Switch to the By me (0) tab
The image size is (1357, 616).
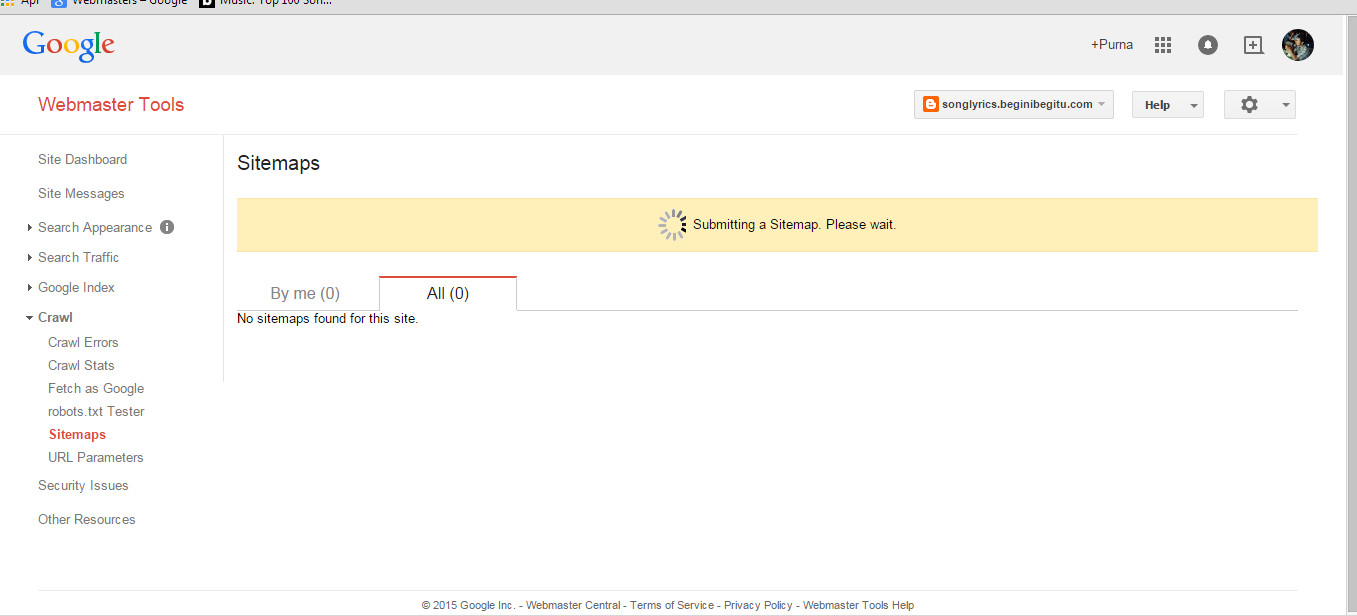[305, 293]
